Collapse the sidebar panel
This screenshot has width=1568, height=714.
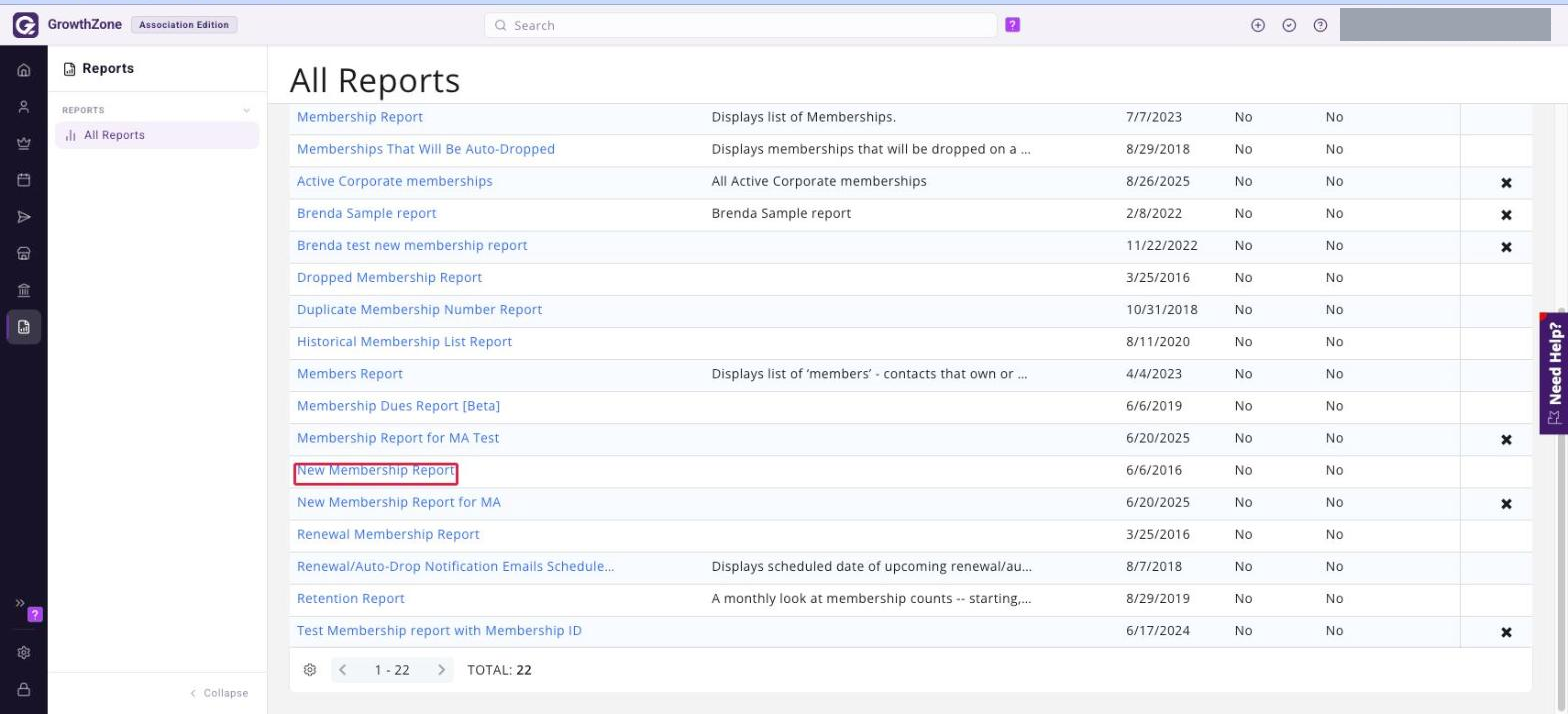click(219, 693)
